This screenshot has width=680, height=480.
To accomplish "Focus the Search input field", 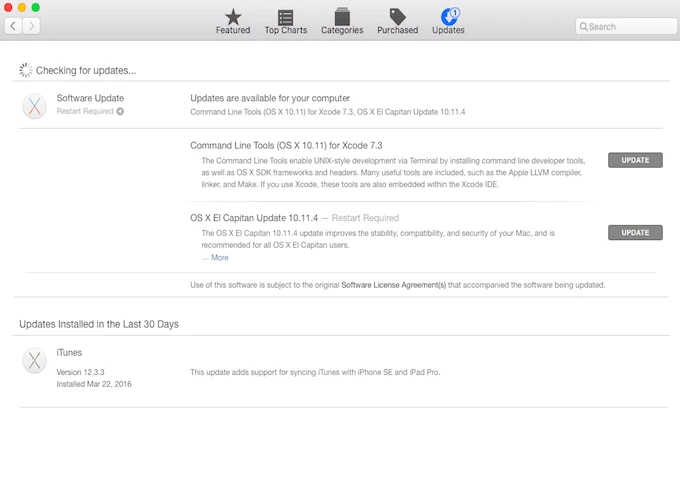I will 626,26.
